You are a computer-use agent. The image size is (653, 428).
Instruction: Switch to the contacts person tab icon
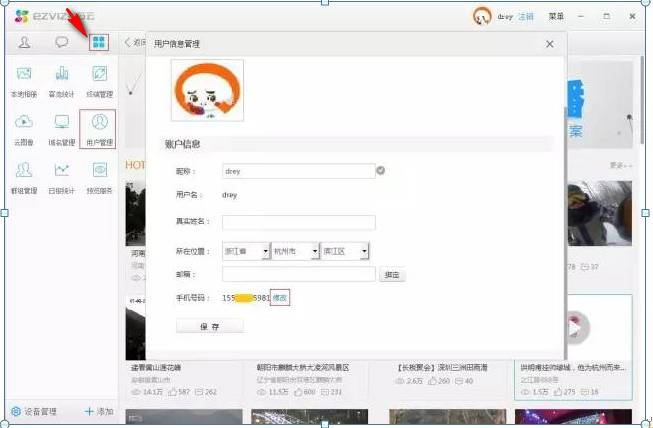(24, 42)
